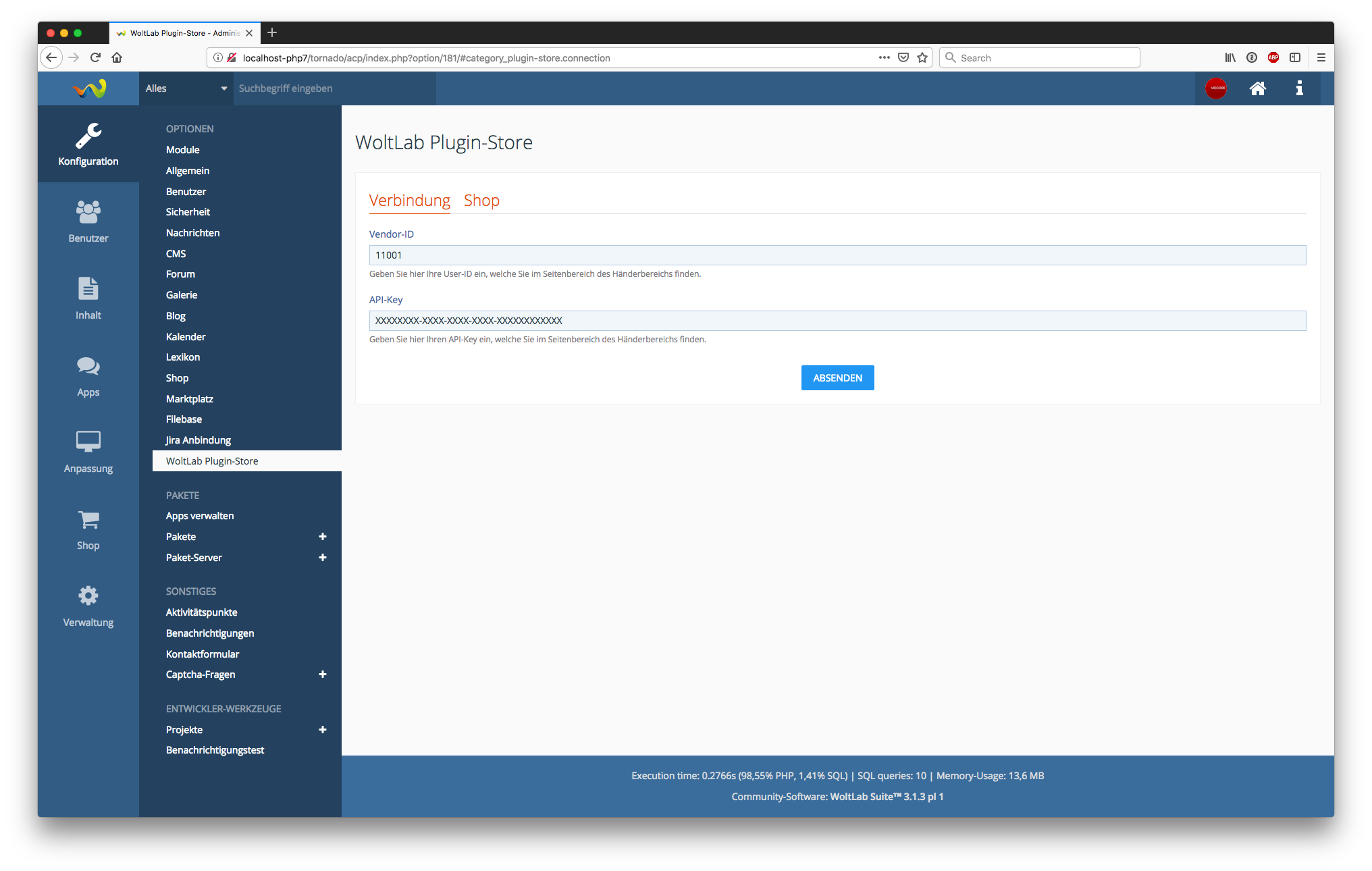Image resolution: width=1372 pixels, height=871 pixels.
Task: Click plus icon next to Paket-Server
Action: [323, 558]
